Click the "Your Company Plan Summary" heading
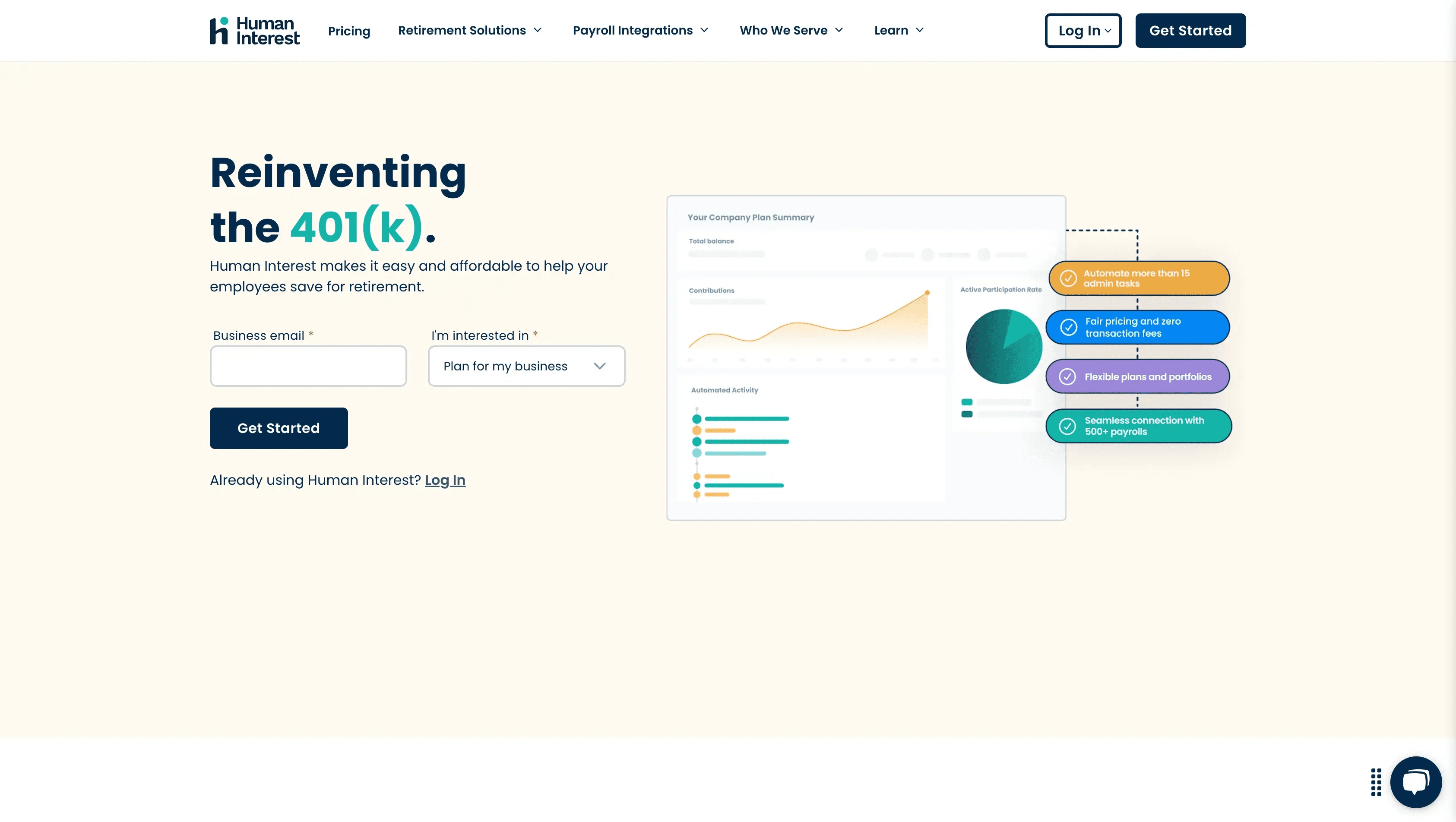 pos(750,218)
